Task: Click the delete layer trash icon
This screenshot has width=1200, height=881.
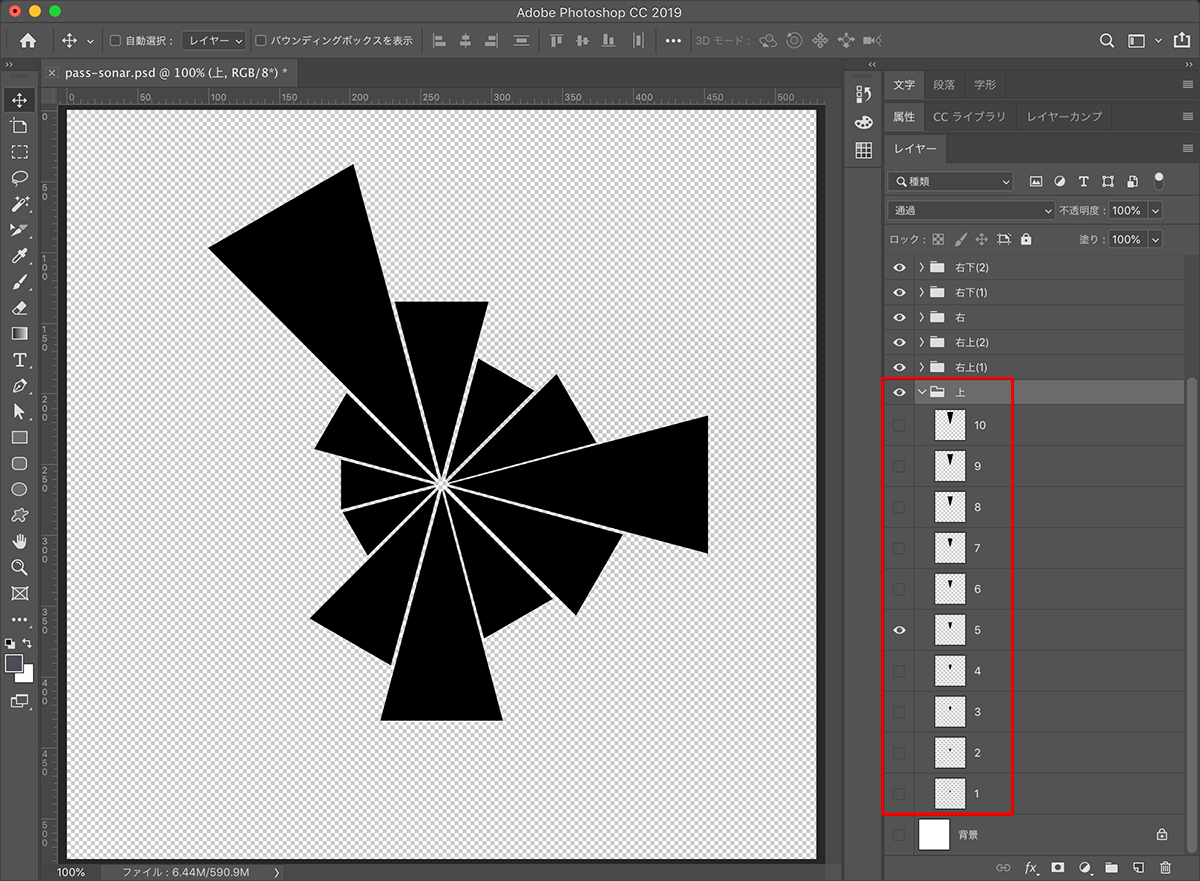Action: point(1165,867)
